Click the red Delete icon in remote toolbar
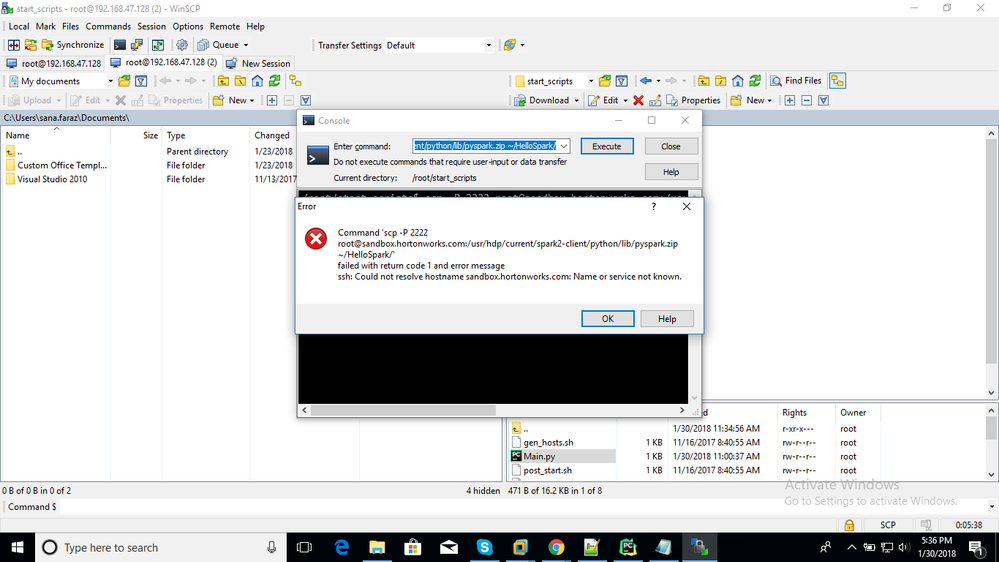This screenshot has height=562, width=999. tap(638, 100)
